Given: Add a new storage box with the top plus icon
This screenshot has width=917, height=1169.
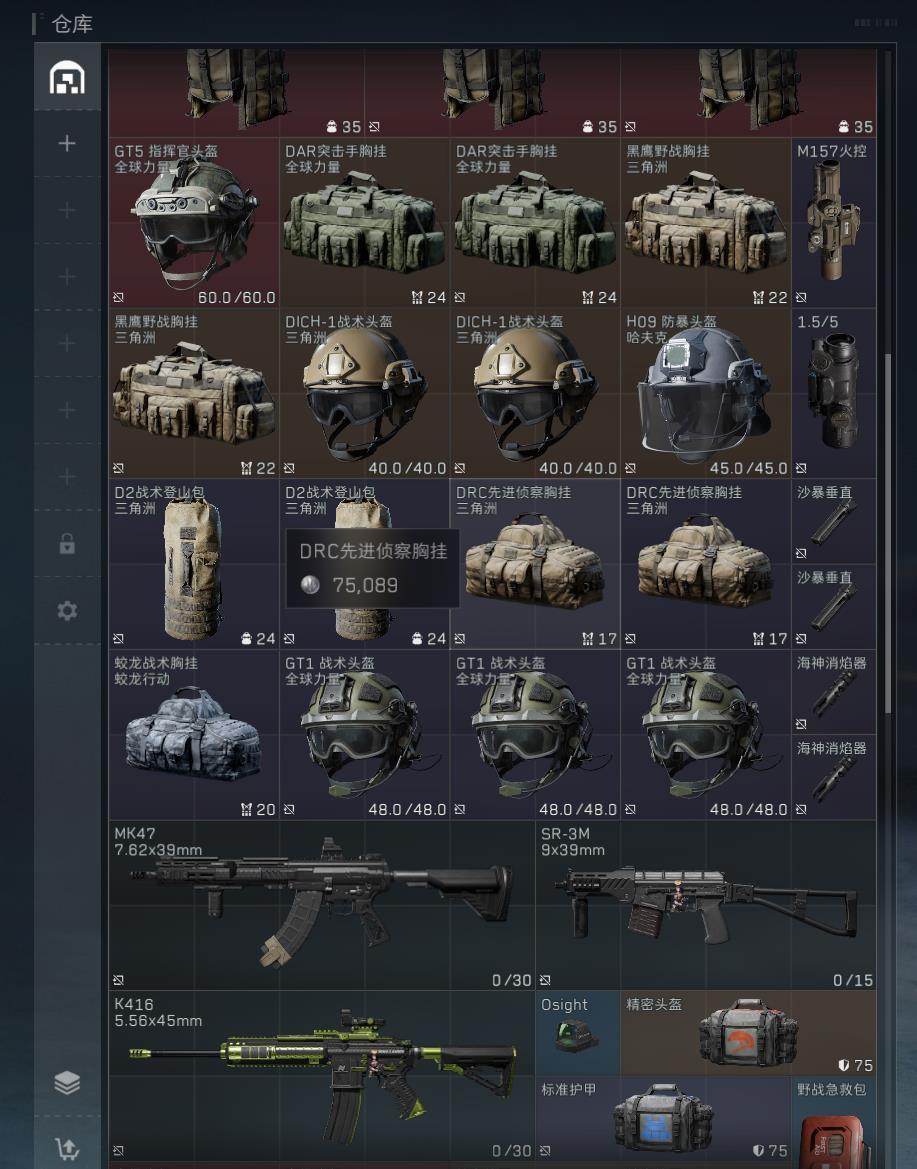Looking at the screenshot, I should [x=67, y=143].
